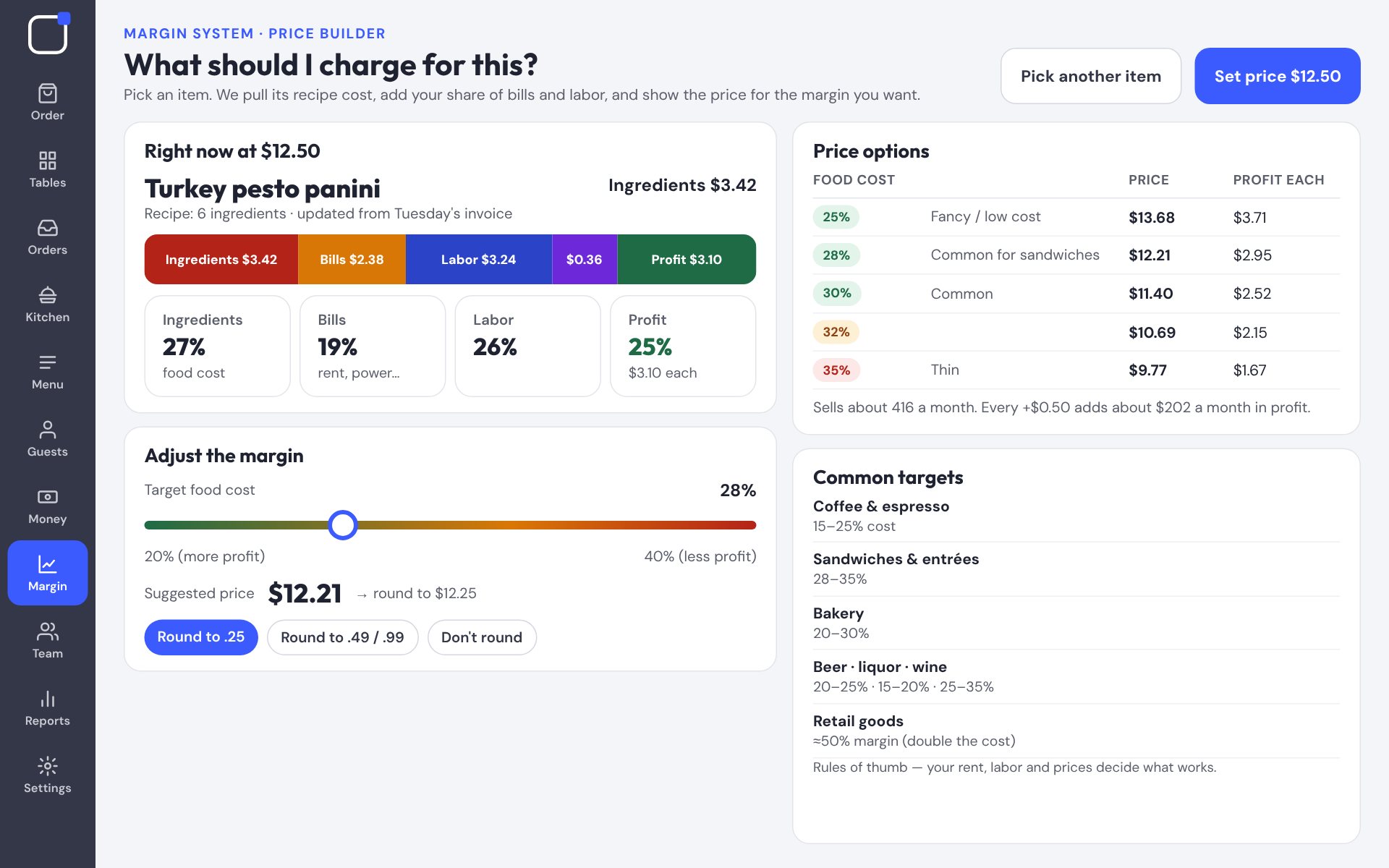Image resolution: width=1389 pixels, height=868 pixels.
Task: Open the Profit 25% card
Action: tap(683, 346)
